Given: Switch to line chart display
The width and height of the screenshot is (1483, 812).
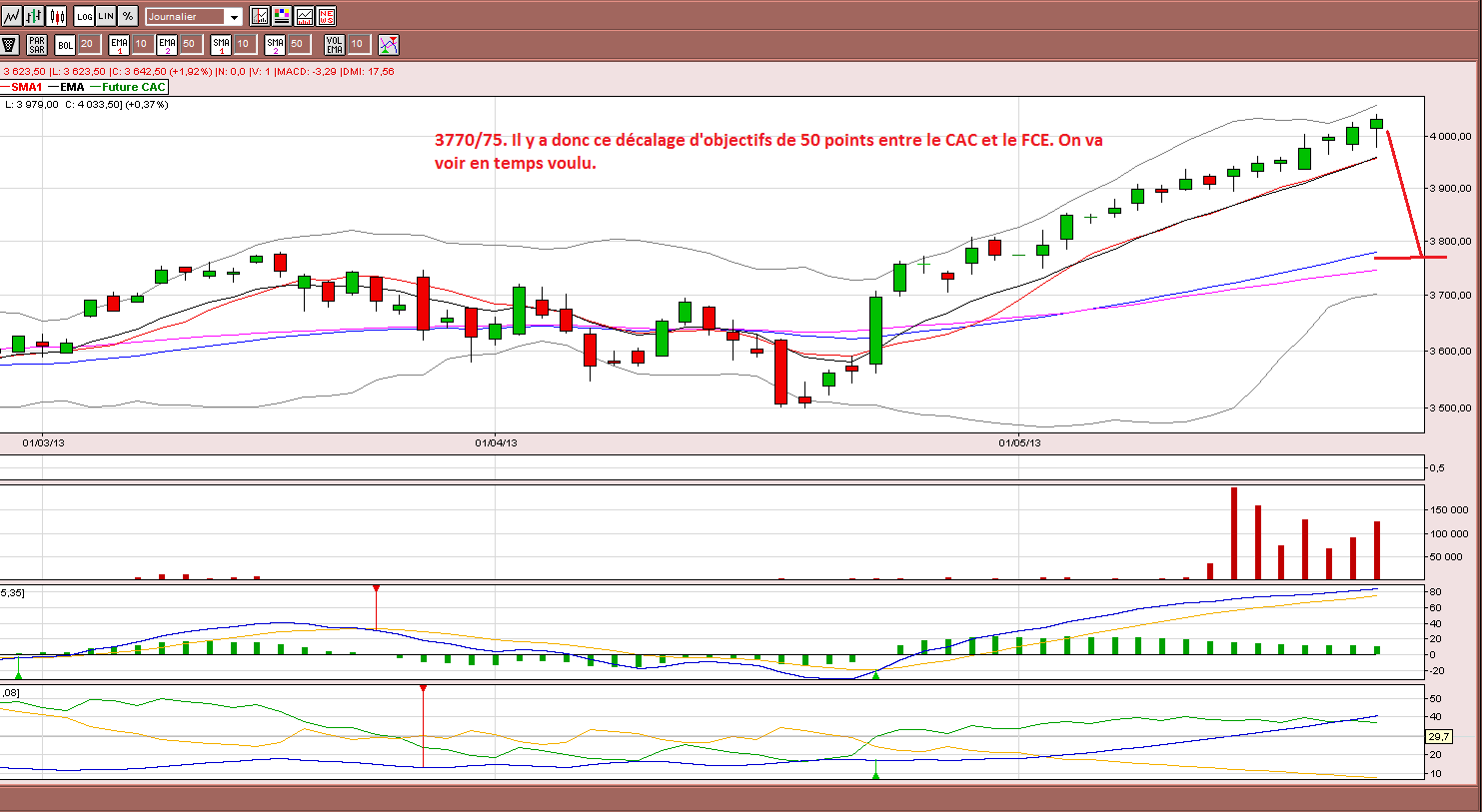Looking at the screenshot, I should 12,16.
